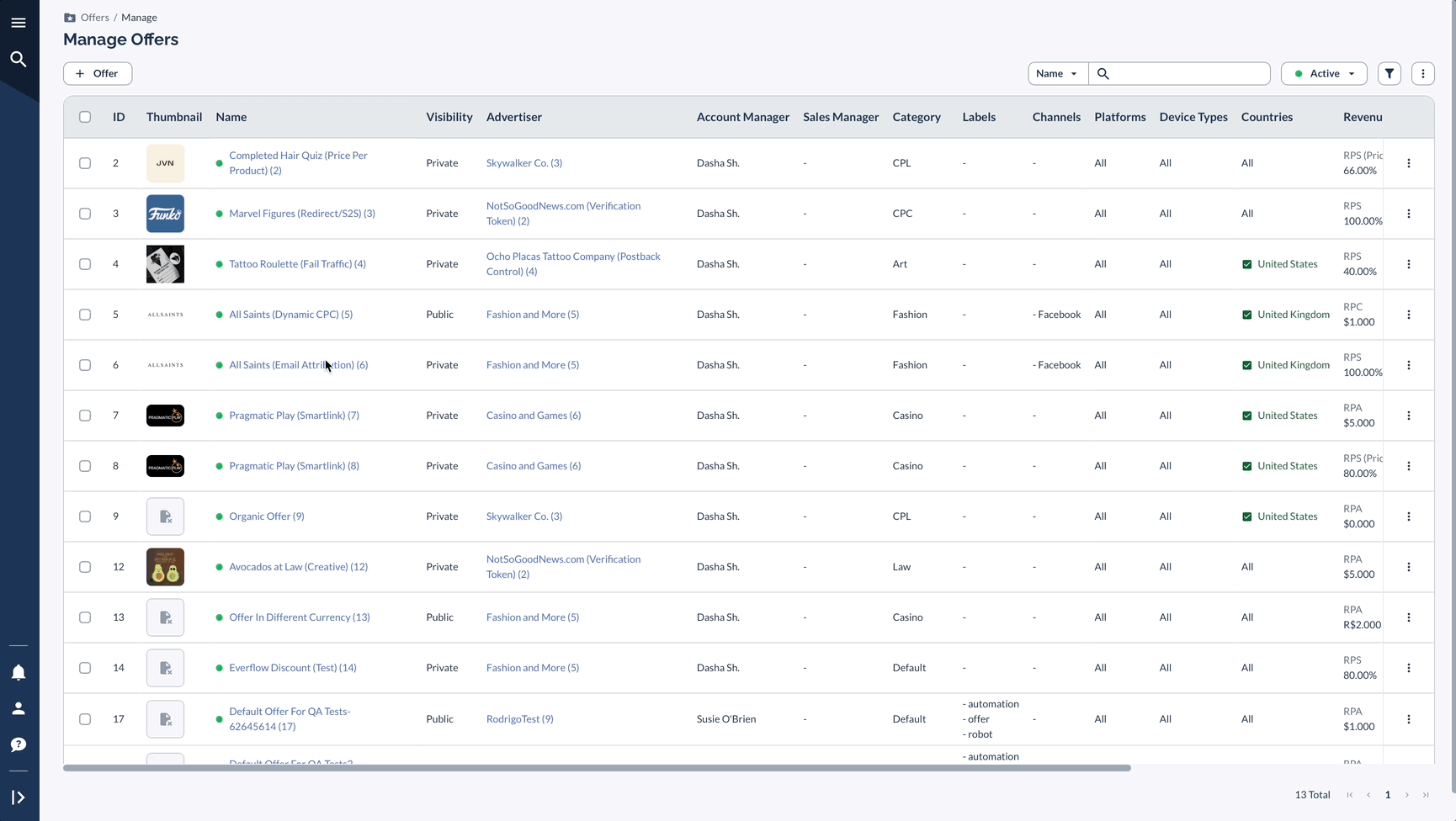Open the RodrigoTest (9) advertiser link
Image resolution: width=1456 pixels, height=821 pixels.
(x=520, y=719)
